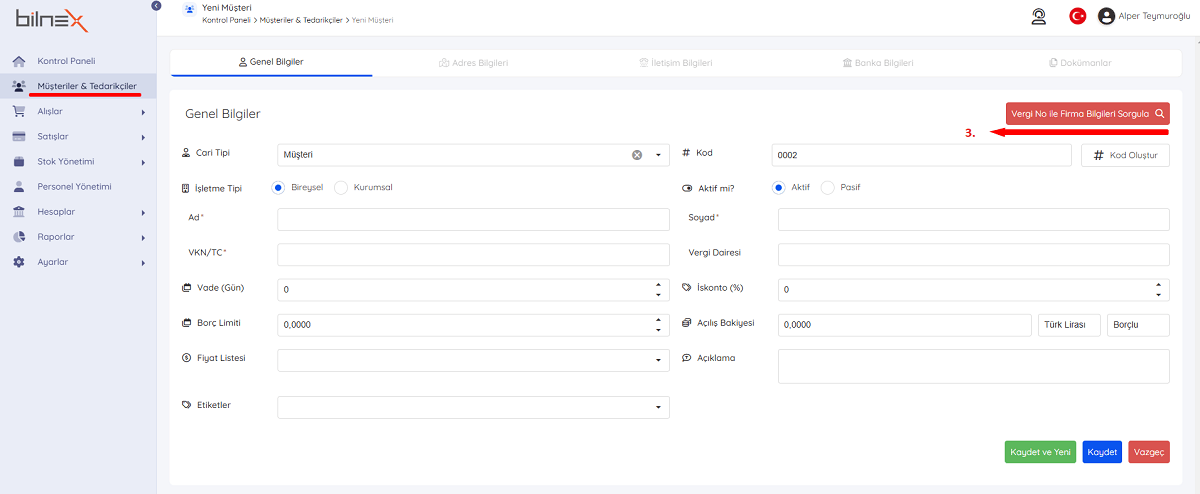This screenshot has height=494, width=1200.
Task: Click Vergi No ile Firma Bilgileri Sorgula
Action: (1087, 114)
